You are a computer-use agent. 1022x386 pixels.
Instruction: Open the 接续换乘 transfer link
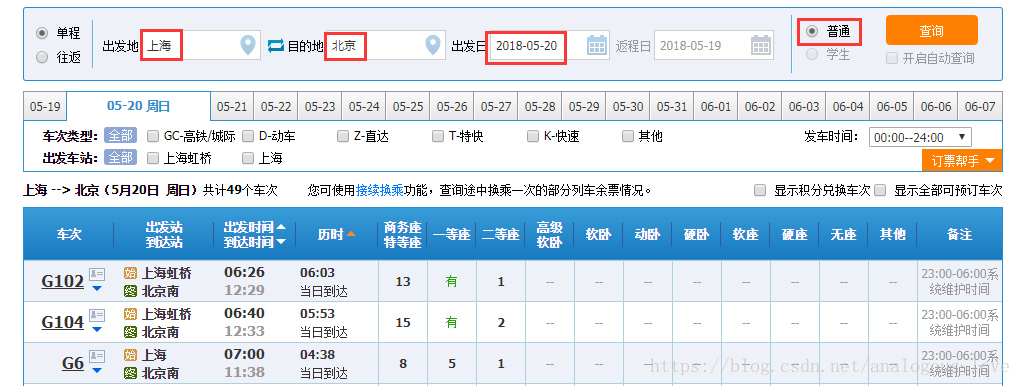(x=380, y=191)
